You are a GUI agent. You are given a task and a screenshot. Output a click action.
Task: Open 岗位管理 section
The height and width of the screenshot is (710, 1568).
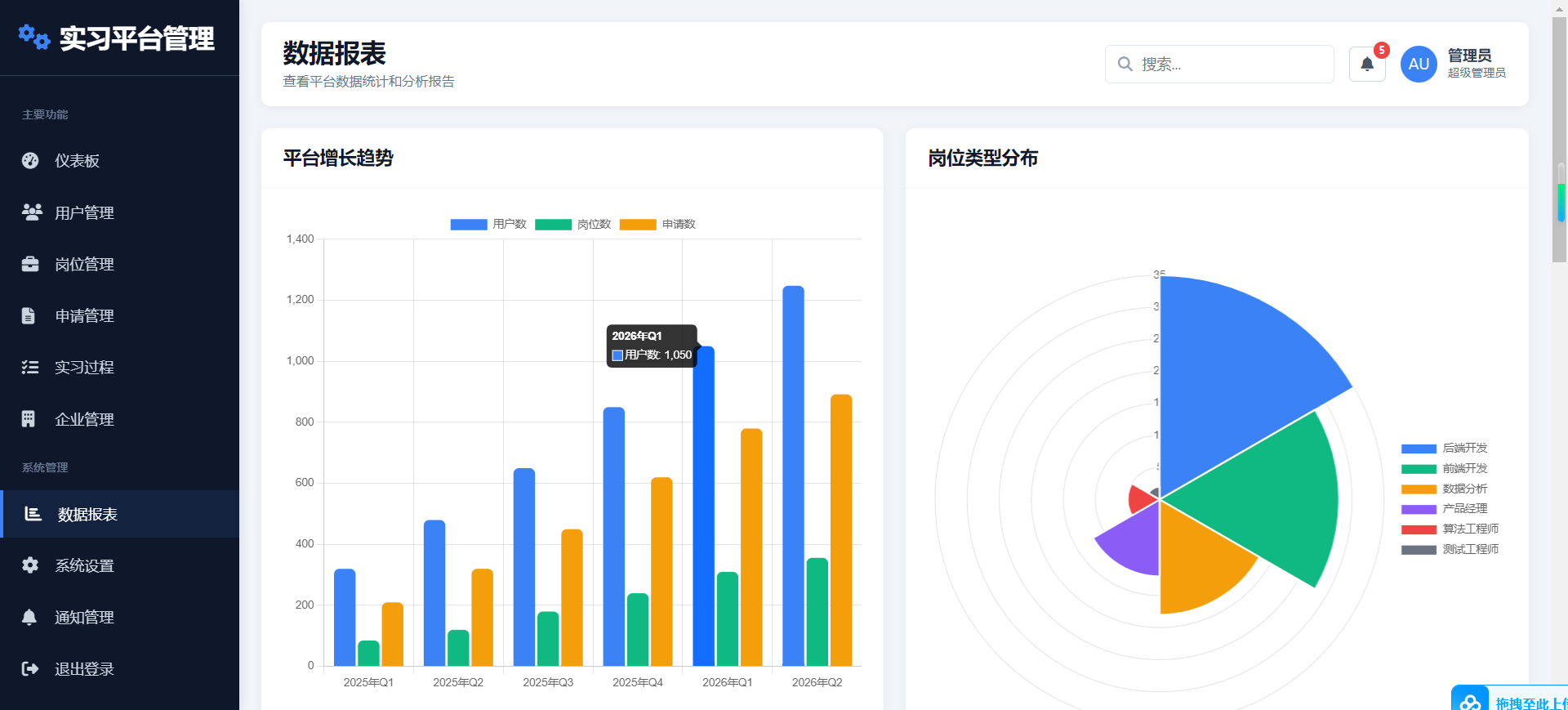coord(119,264)
